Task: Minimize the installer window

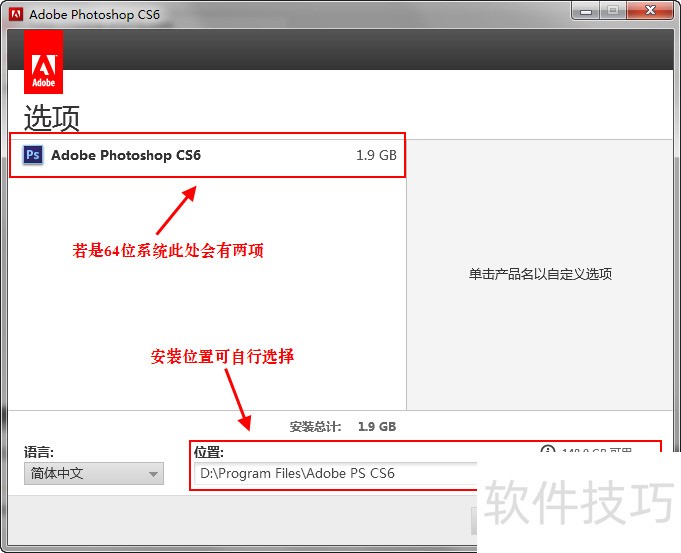Action: [x=586, y=11]
